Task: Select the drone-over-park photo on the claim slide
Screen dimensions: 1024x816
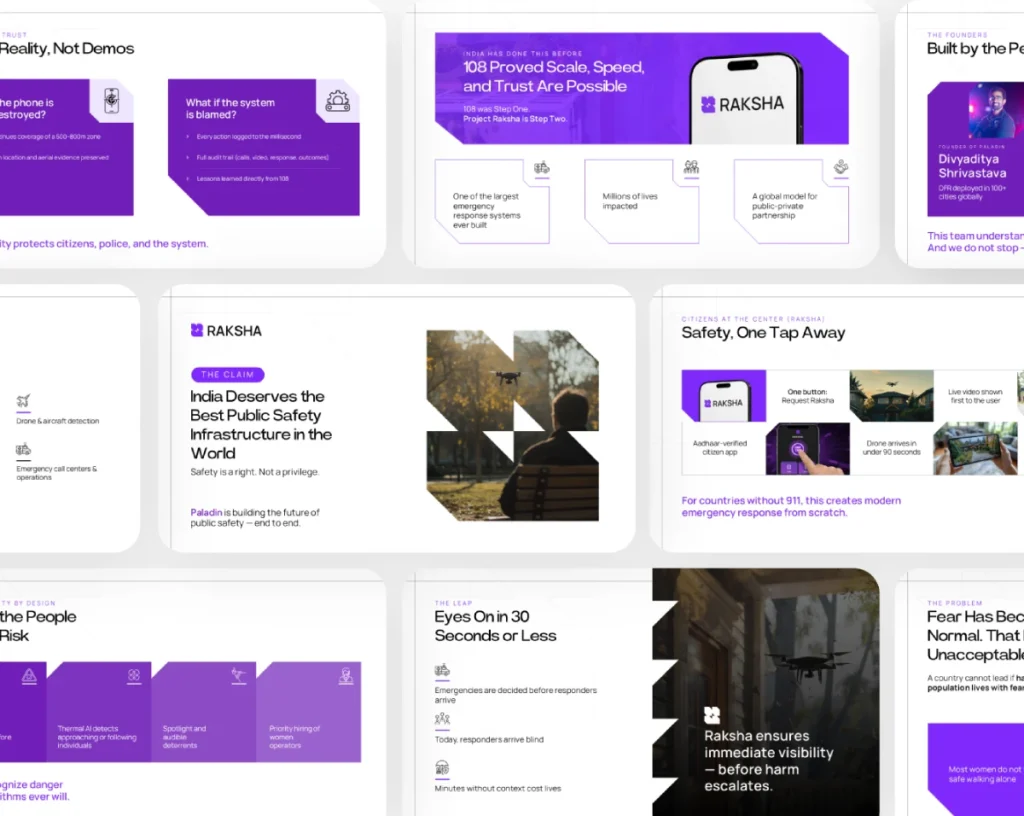Action: pos(513,426)
